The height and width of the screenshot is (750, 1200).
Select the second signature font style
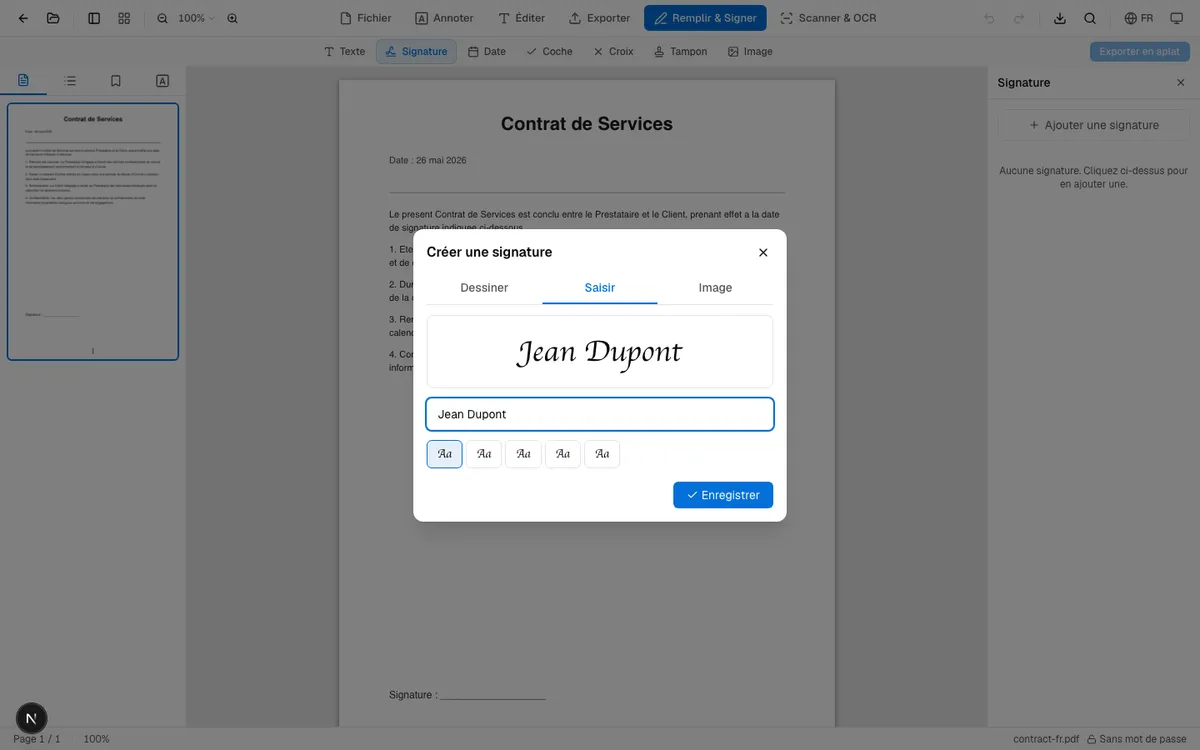[x=484, y=454]
